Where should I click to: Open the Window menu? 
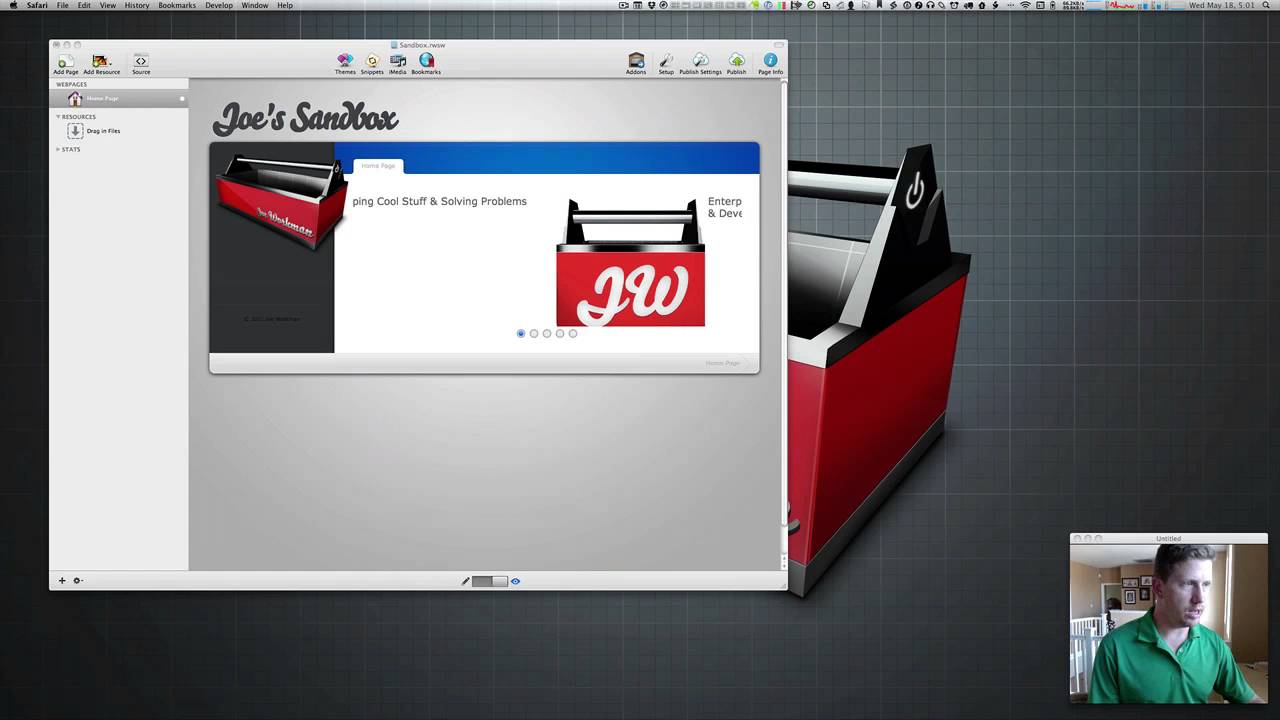[255, 5]
